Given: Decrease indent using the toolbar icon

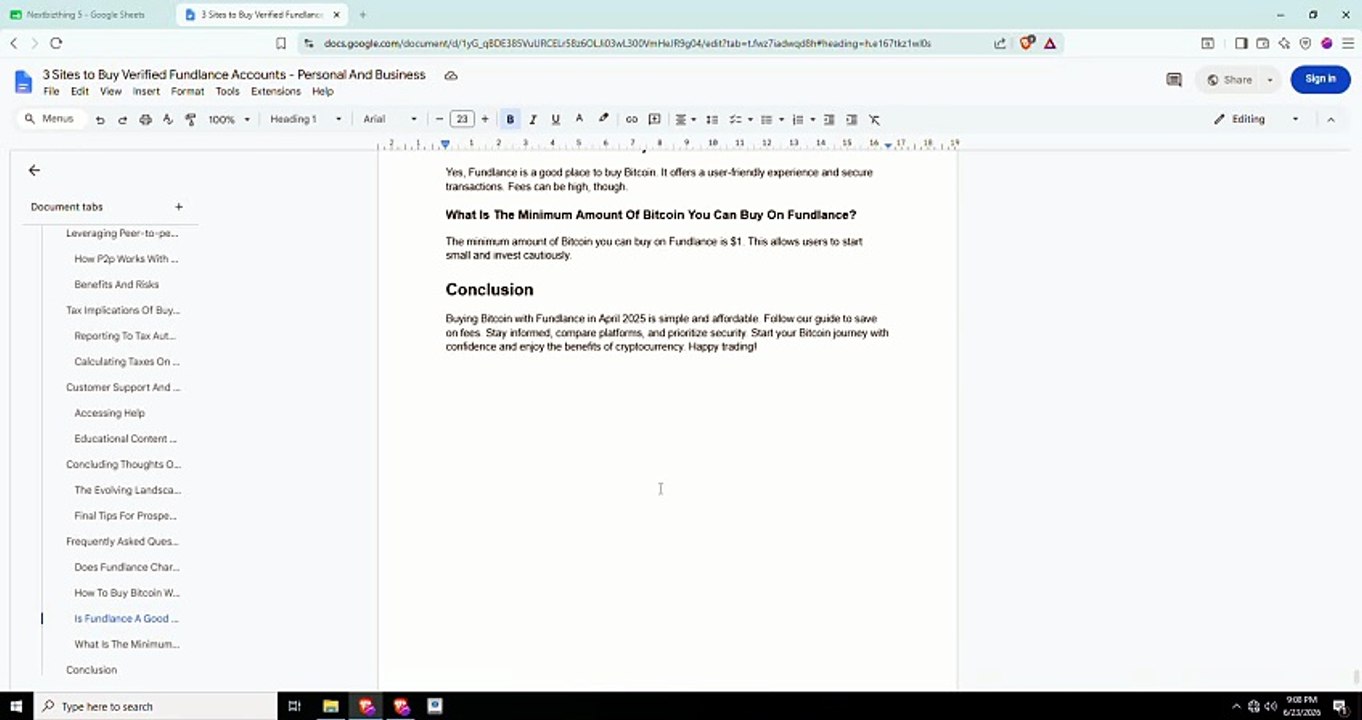Looking at the screenshot, I should 829,120.
